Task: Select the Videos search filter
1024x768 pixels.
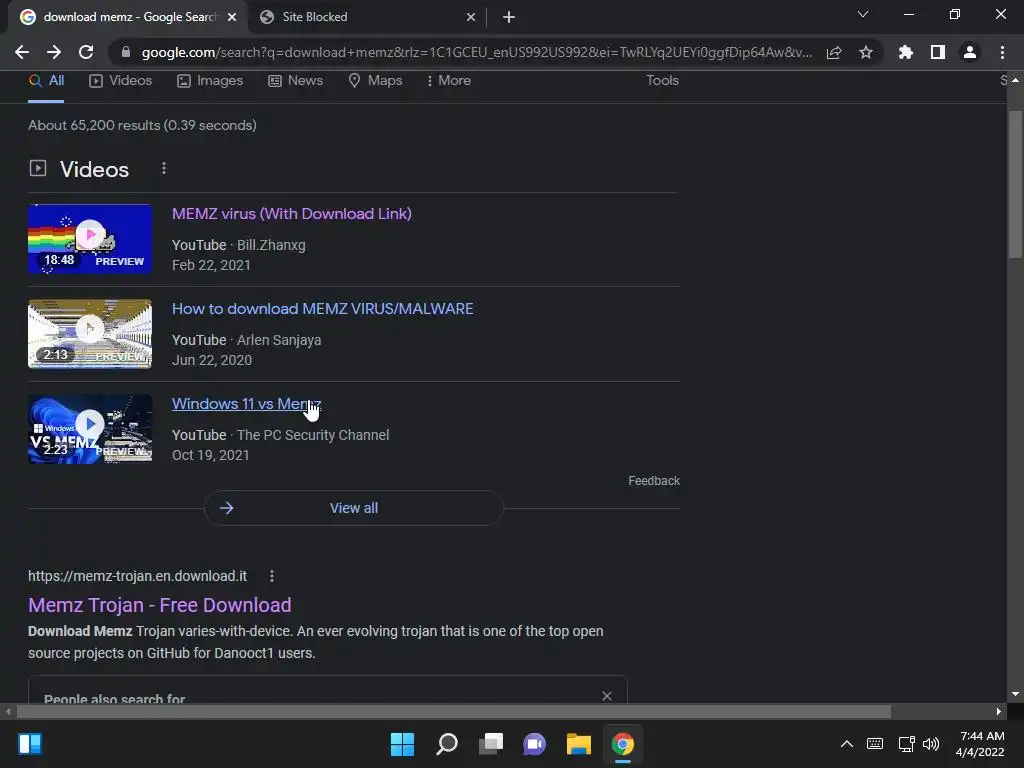Action: [121, 81]
